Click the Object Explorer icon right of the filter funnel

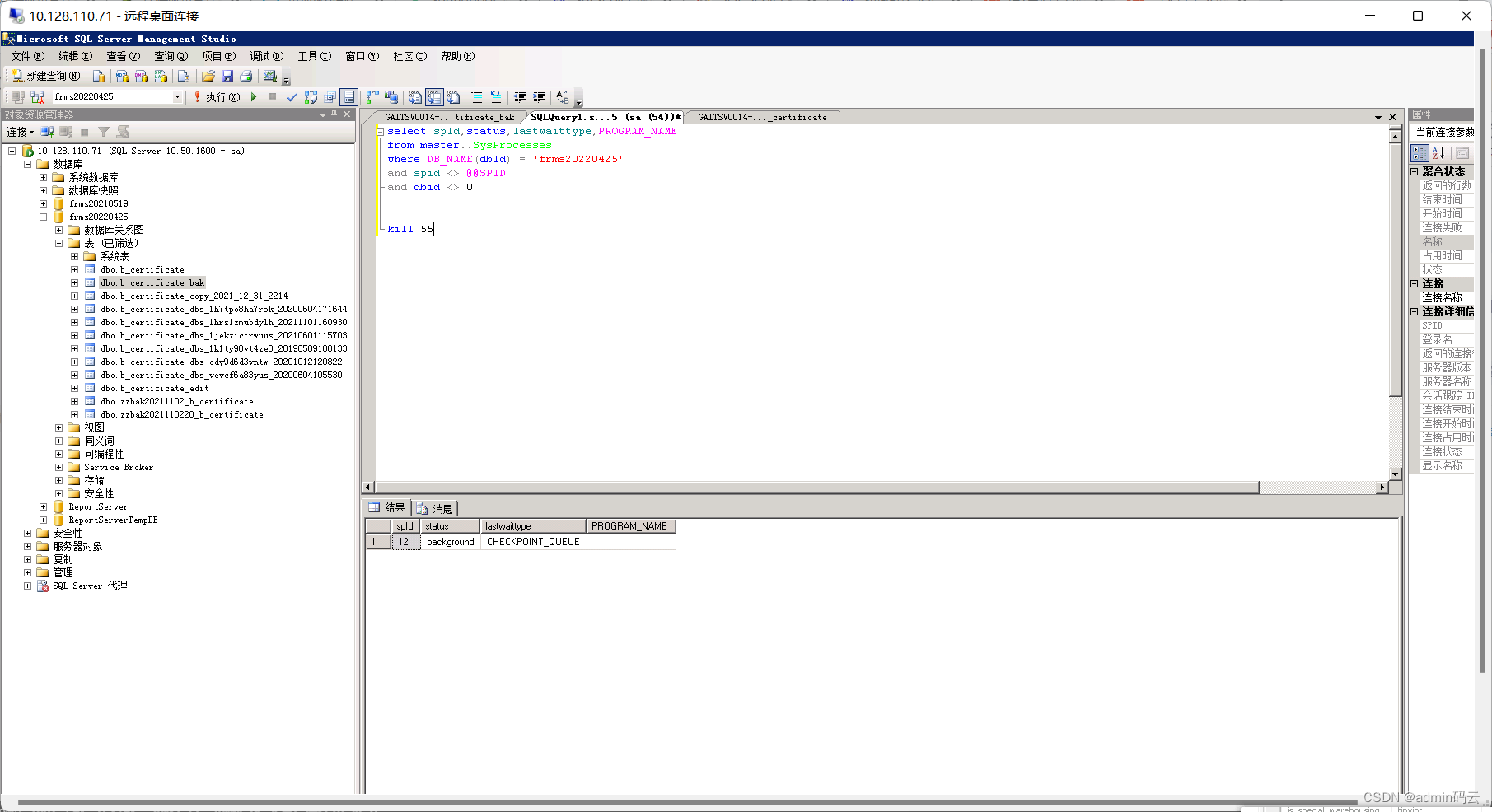tap(123, 132)
